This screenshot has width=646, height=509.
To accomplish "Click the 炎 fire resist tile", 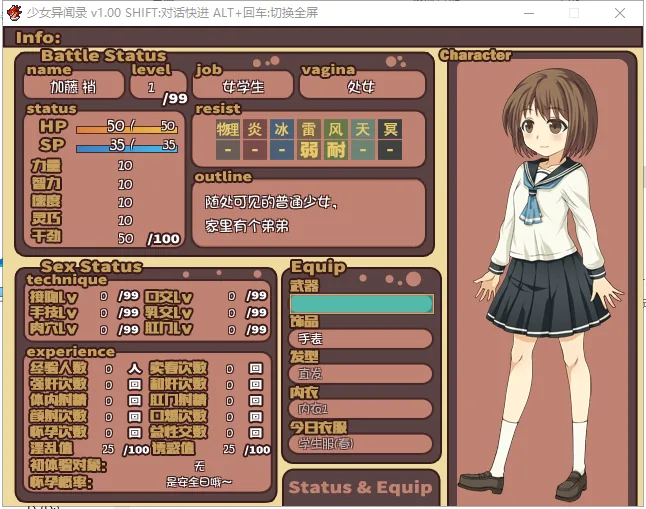I will tap(255, 129).
